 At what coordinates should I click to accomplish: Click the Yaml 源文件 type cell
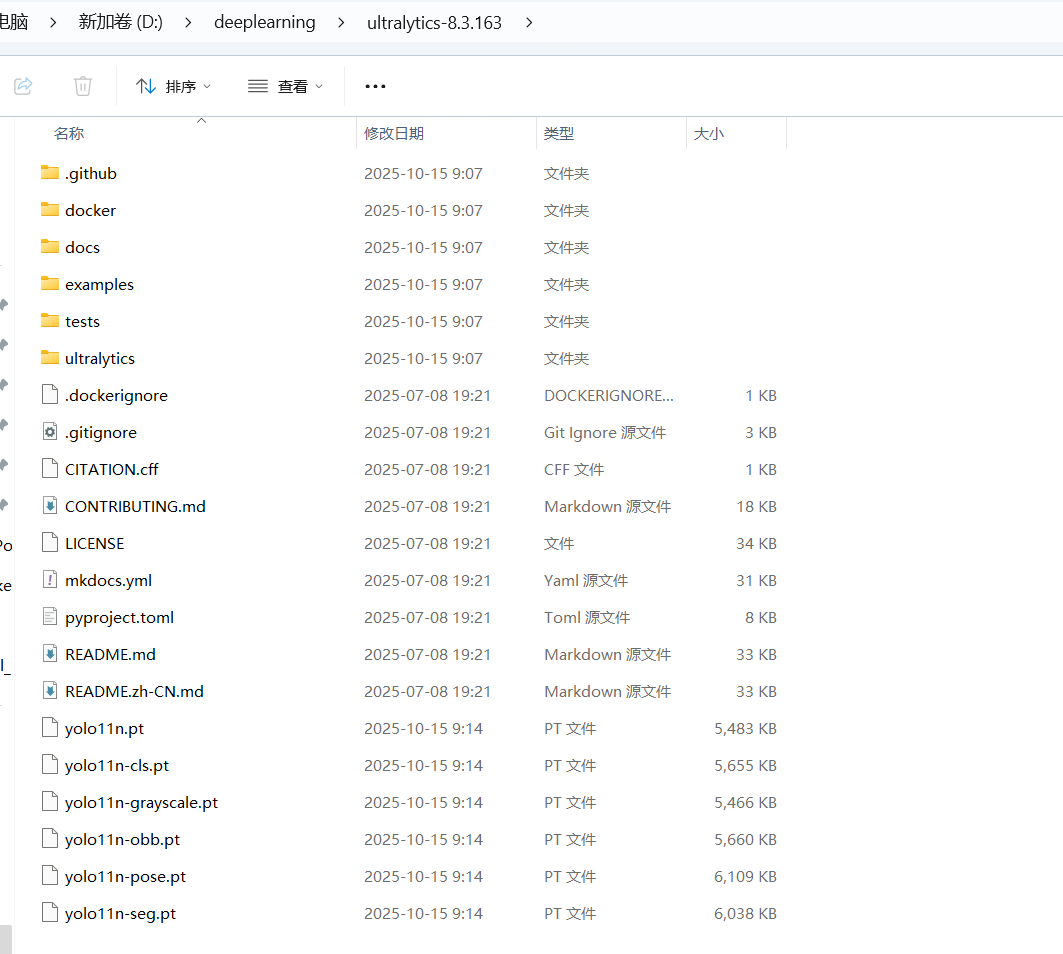(586, 580)
